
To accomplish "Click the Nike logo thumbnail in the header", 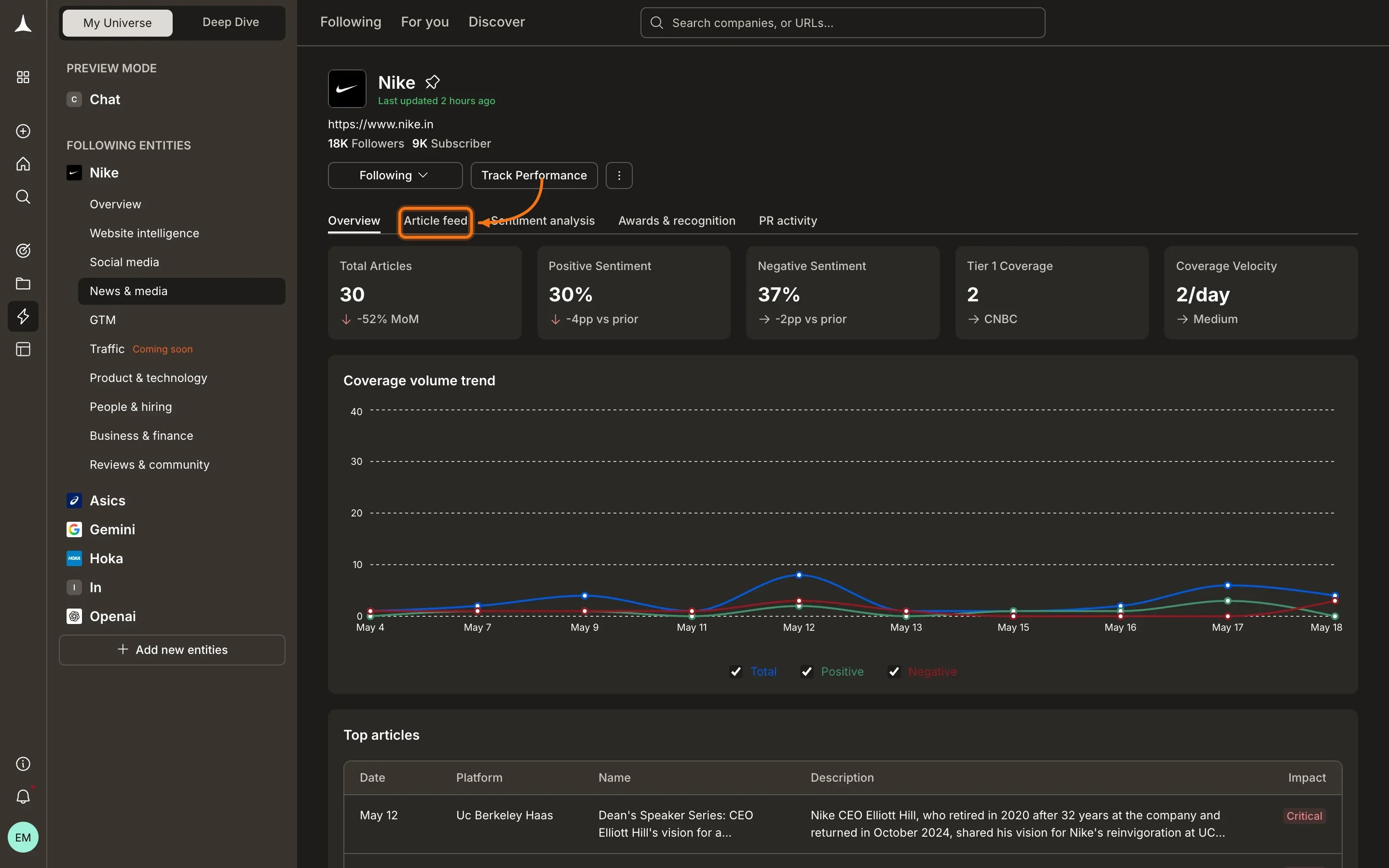I will coord(347,89).
